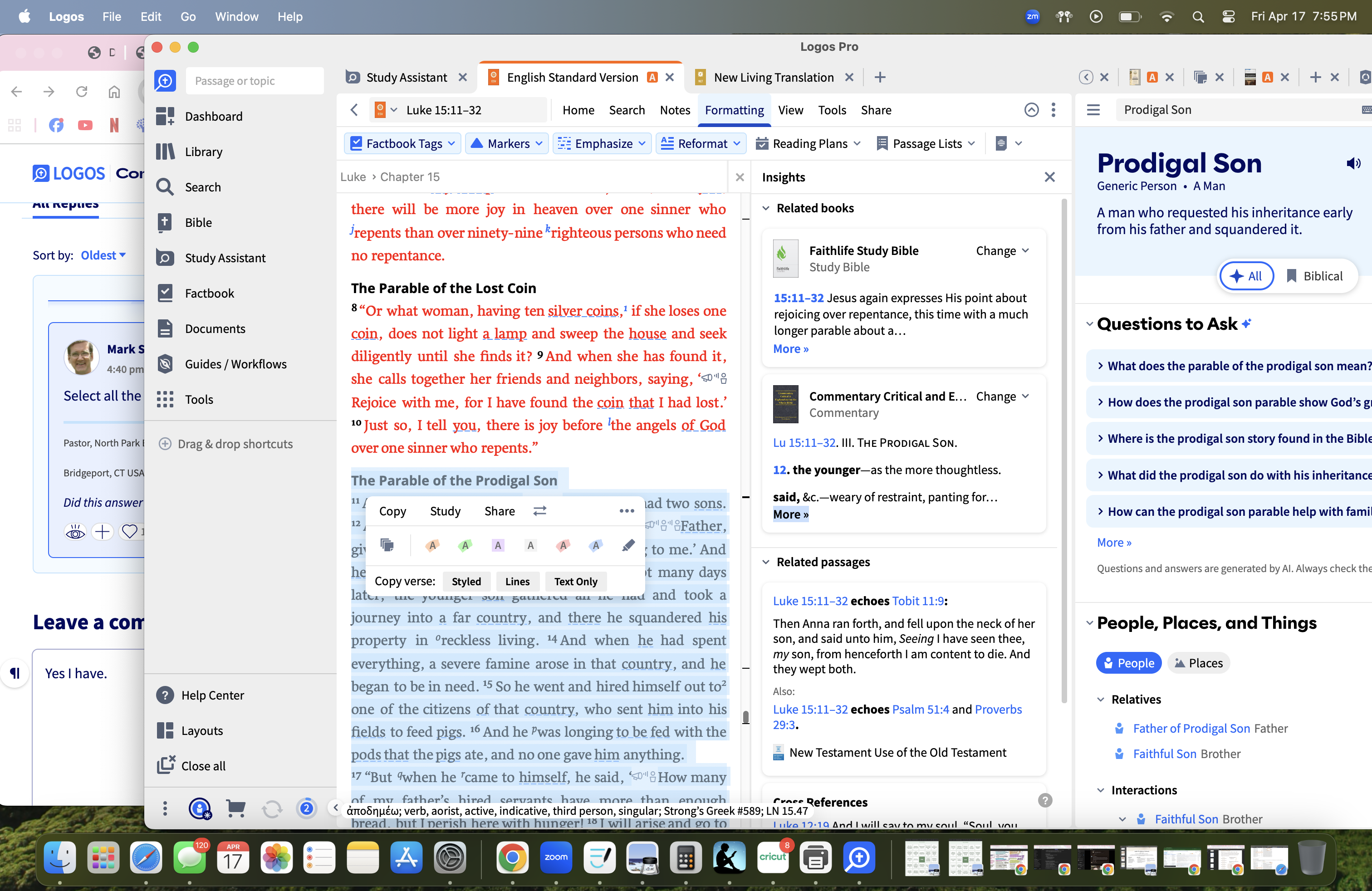The width and height of the screenshot is (1372, 891).
Task: Collapse the sidebar with the chevron button
Action: pos(335,808)
